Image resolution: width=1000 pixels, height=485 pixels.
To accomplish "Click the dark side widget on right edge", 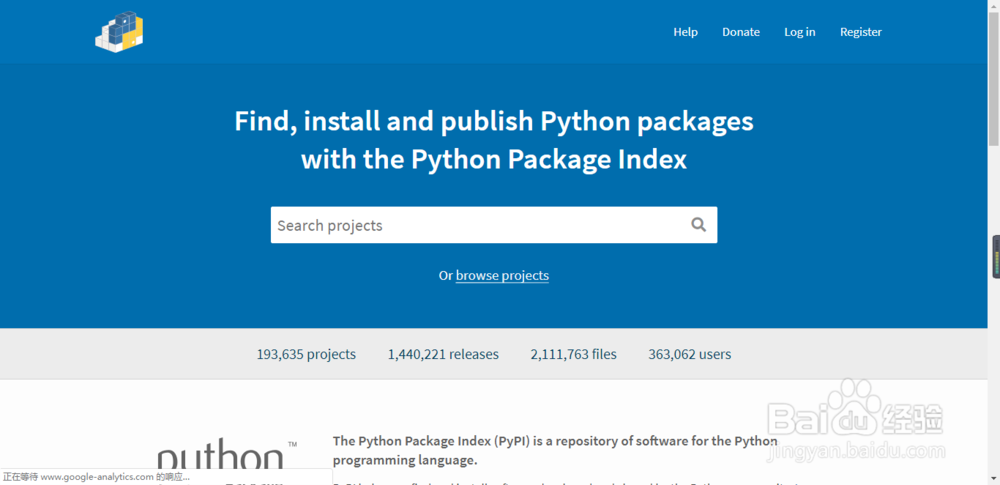I will 996,257.
